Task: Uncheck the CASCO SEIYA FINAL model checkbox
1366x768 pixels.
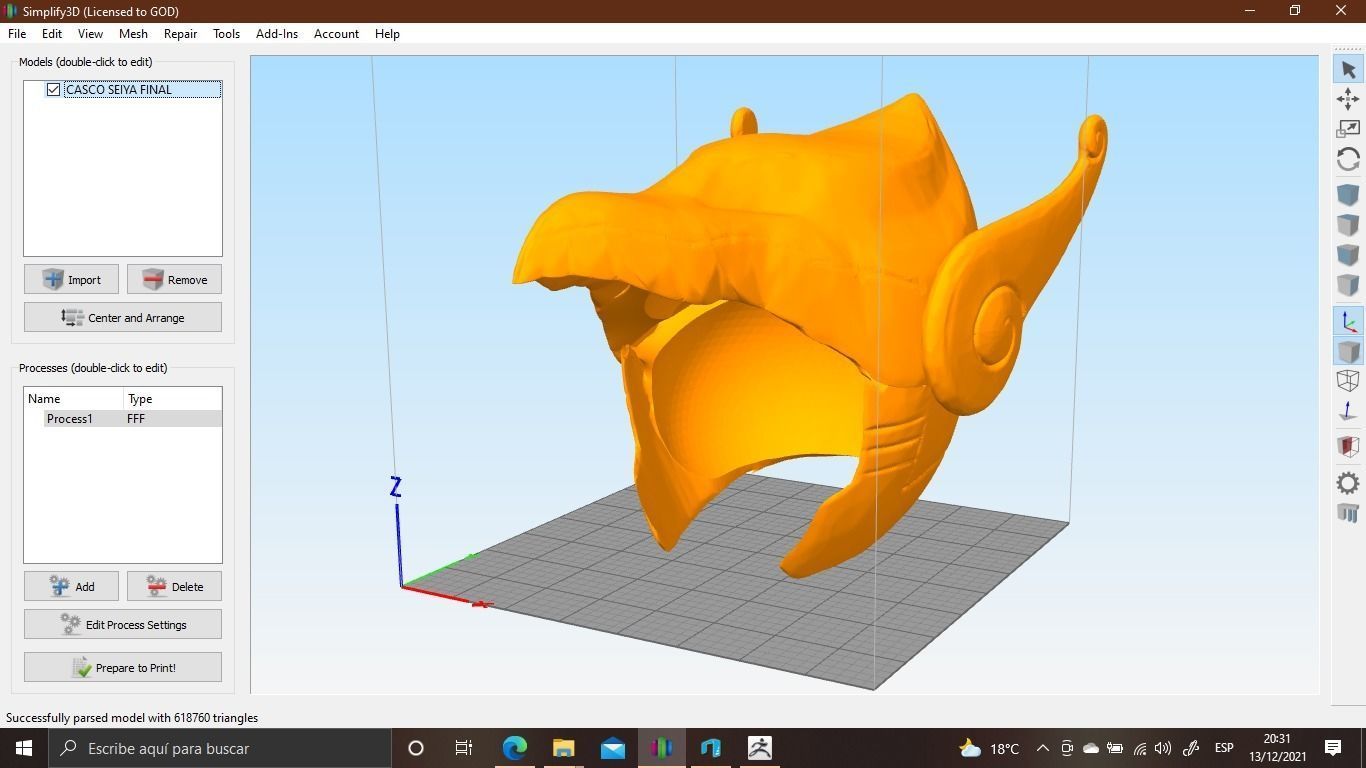Action: coord(53,90)
